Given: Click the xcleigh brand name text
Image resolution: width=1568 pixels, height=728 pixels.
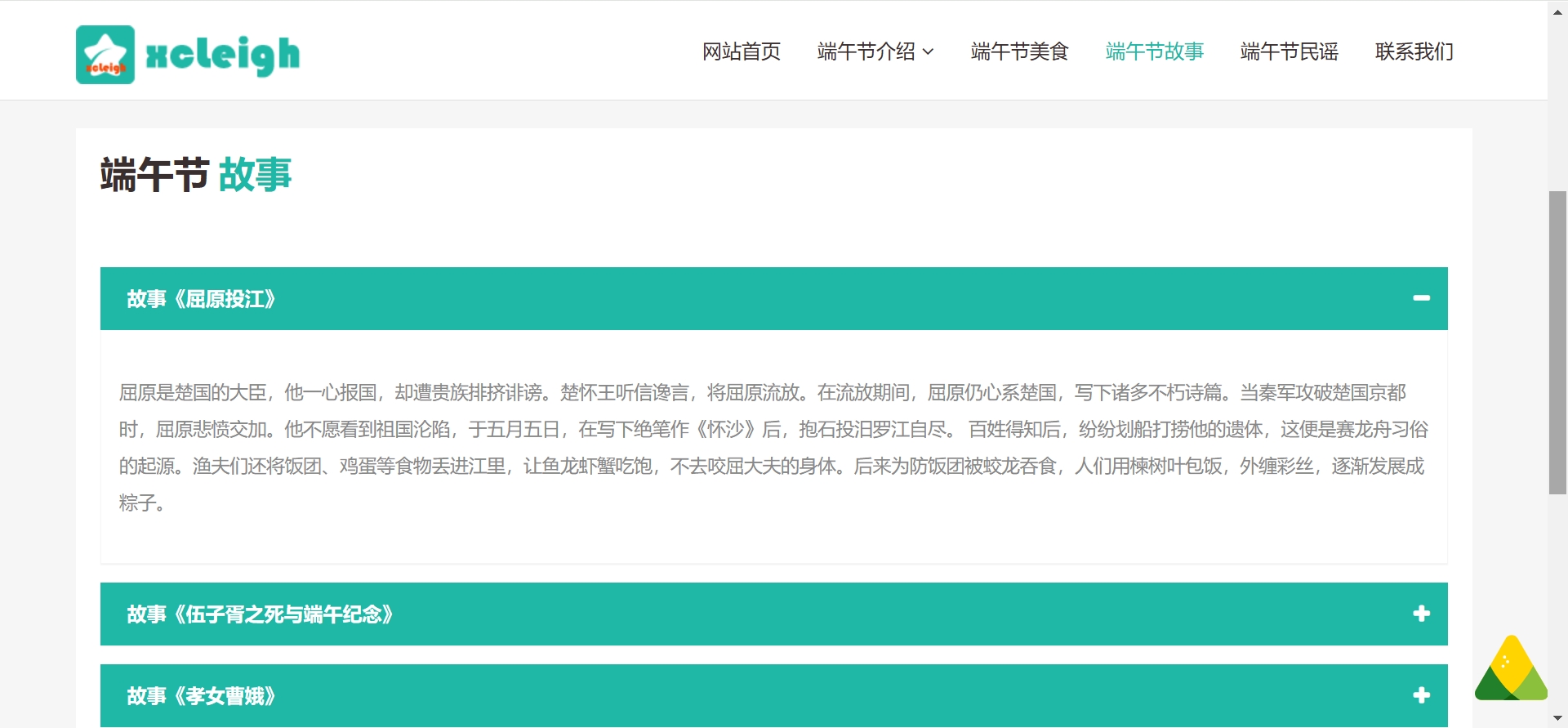Looking at the screenshot, I should 223,56.
